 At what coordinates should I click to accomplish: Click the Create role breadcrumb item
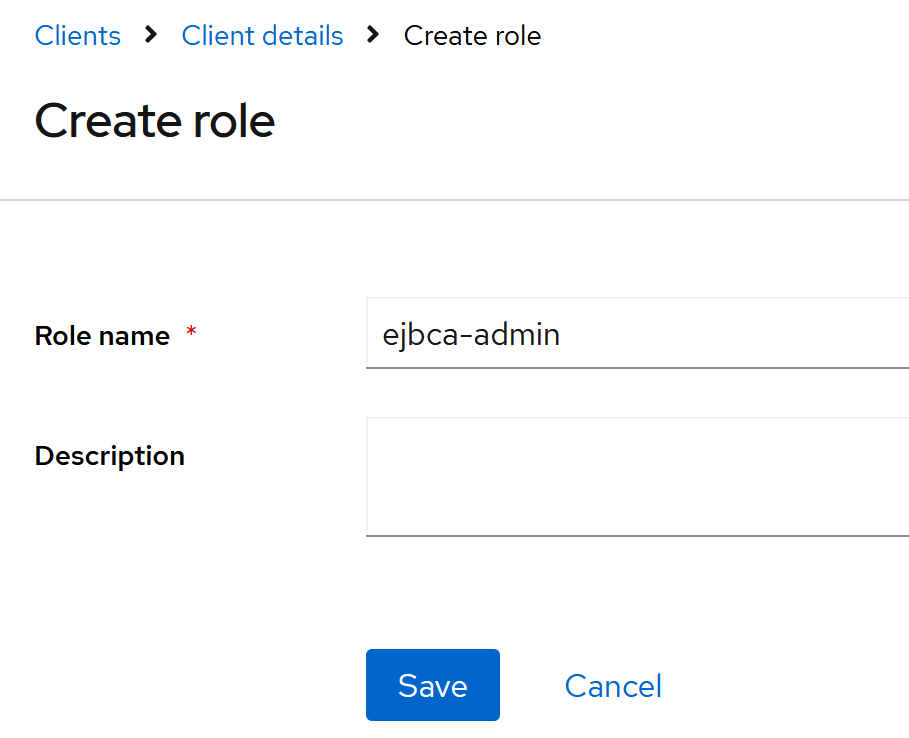[x=472, y=36]
